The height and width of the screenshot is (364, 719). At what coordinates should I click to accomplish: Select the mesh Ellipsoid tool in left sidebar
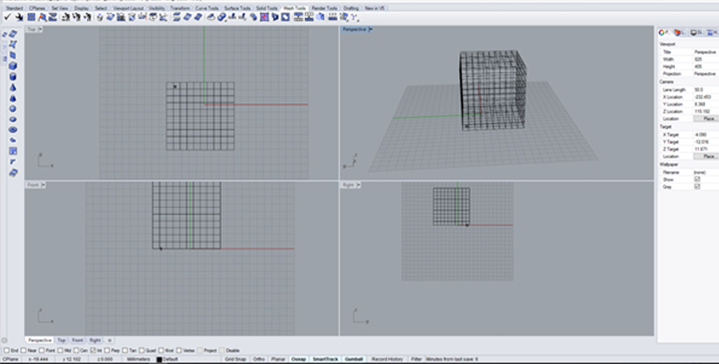(13, 119)
